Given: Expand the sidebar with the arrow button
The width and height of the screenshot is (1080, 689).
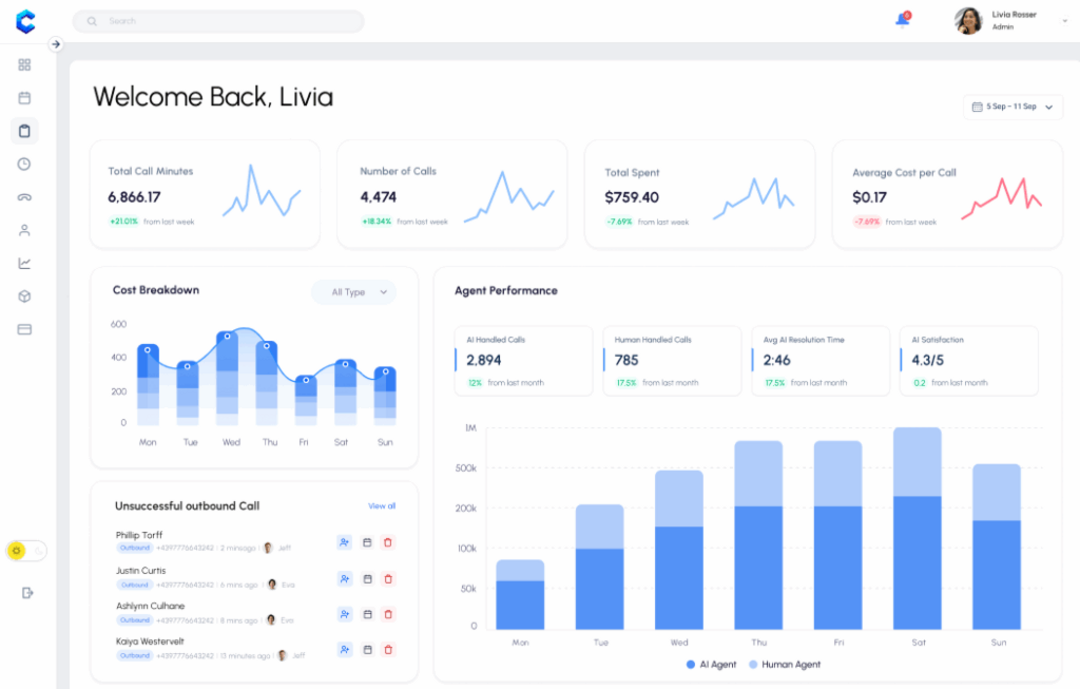Looking at the screenshot, I should click(x=56, y=44).
